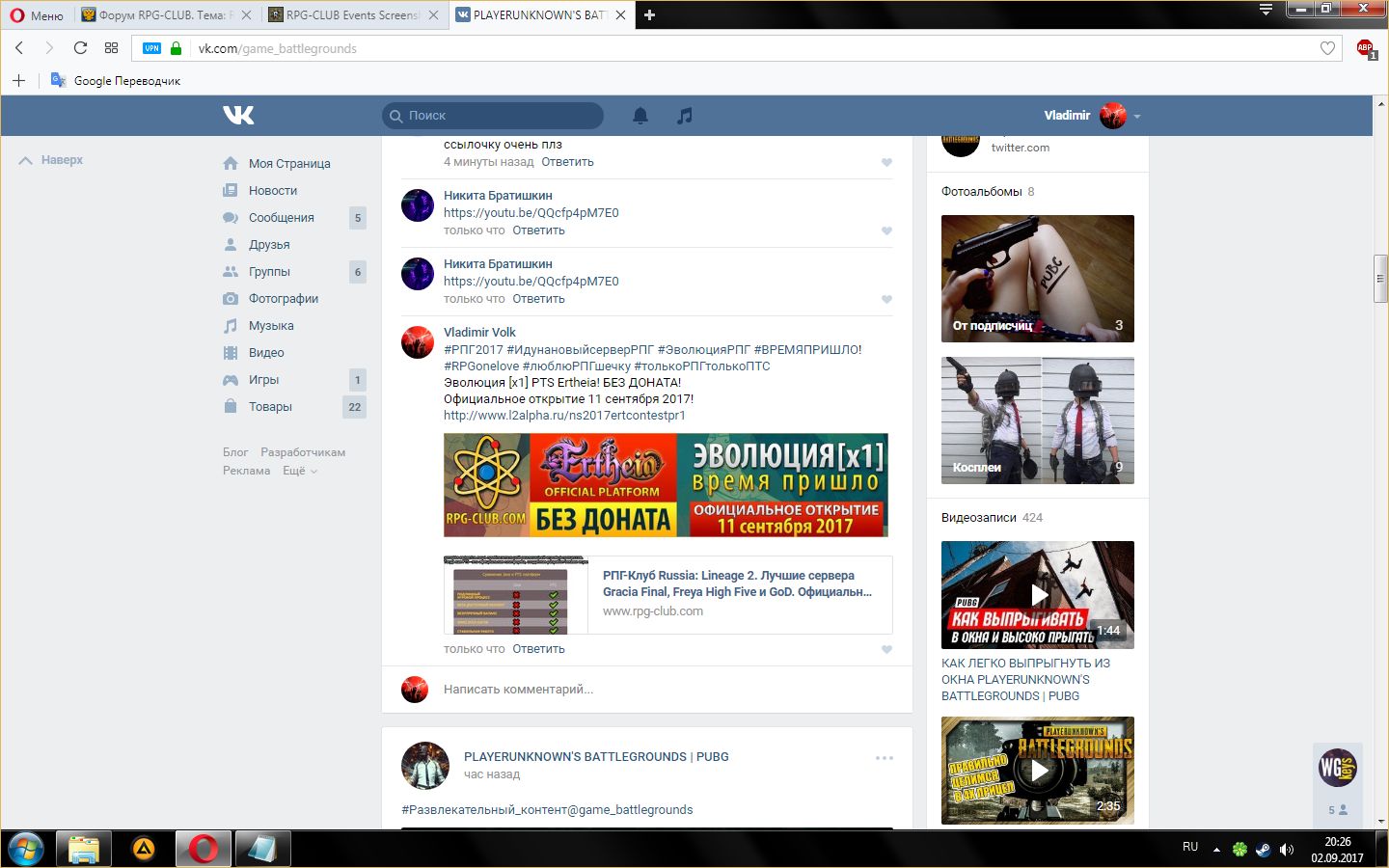Open the Эволюция x1 Ertheia banner image
The image size is (1389, 868).
666,485
